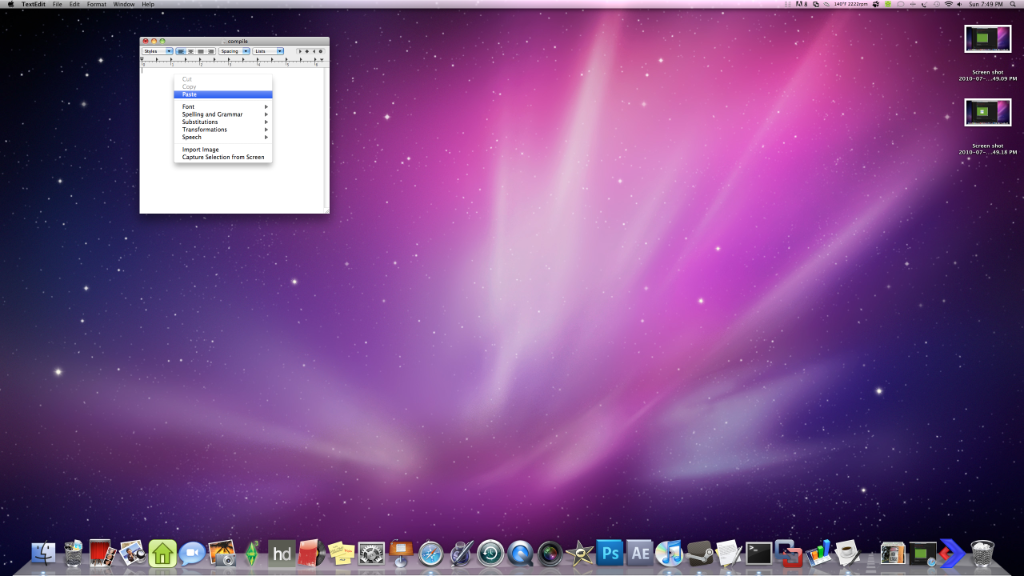1024x576 pixels.
Task: Open the Spacing dropdown
Action: (233, 51)
